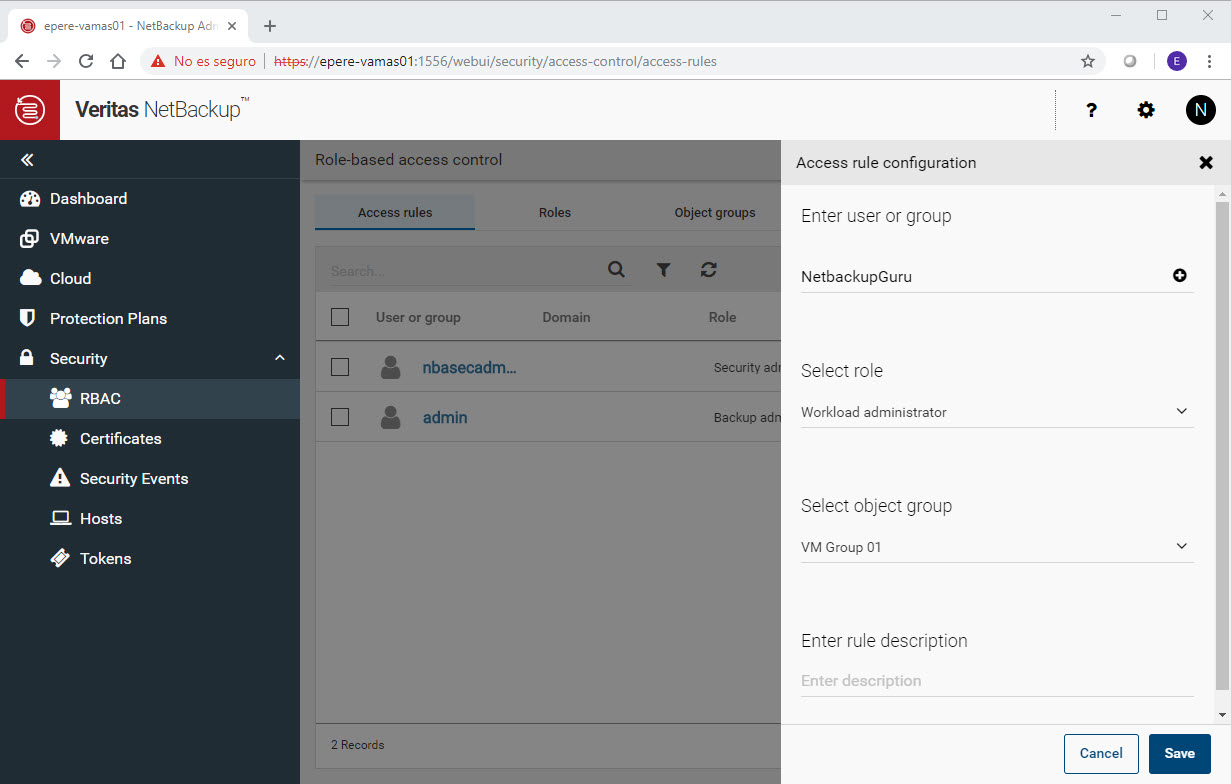Open the nbasecadm user link
1231x784 pixels.
point(470,367)
